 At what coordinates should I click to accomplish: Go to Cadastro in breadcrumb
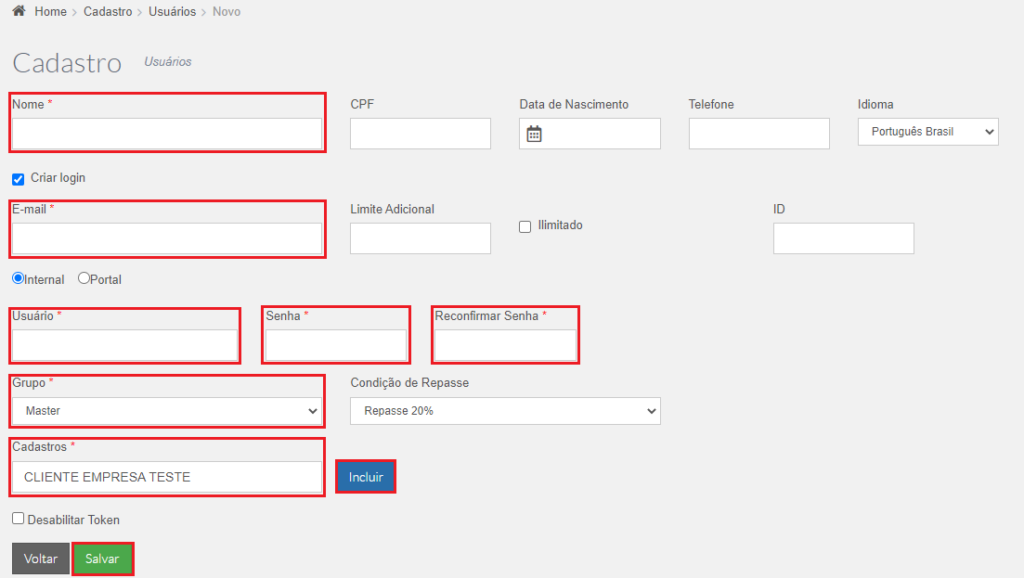(108, 12)
